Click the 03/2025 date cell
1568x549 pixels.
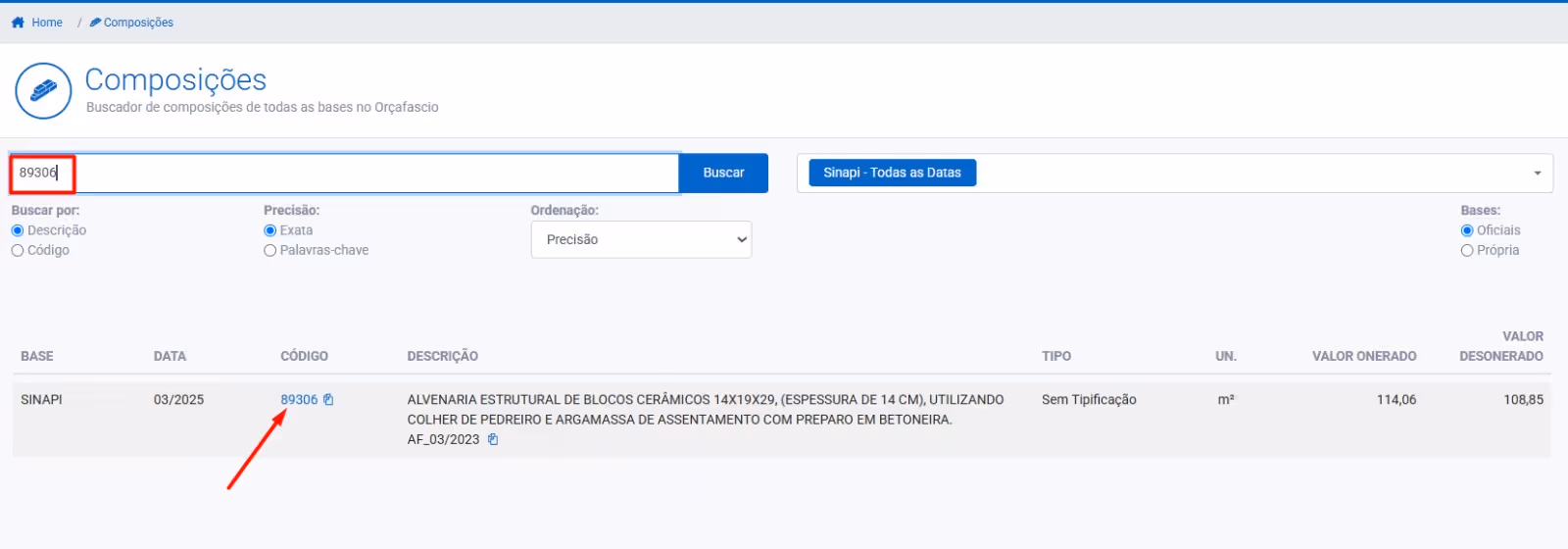(178, 400)
